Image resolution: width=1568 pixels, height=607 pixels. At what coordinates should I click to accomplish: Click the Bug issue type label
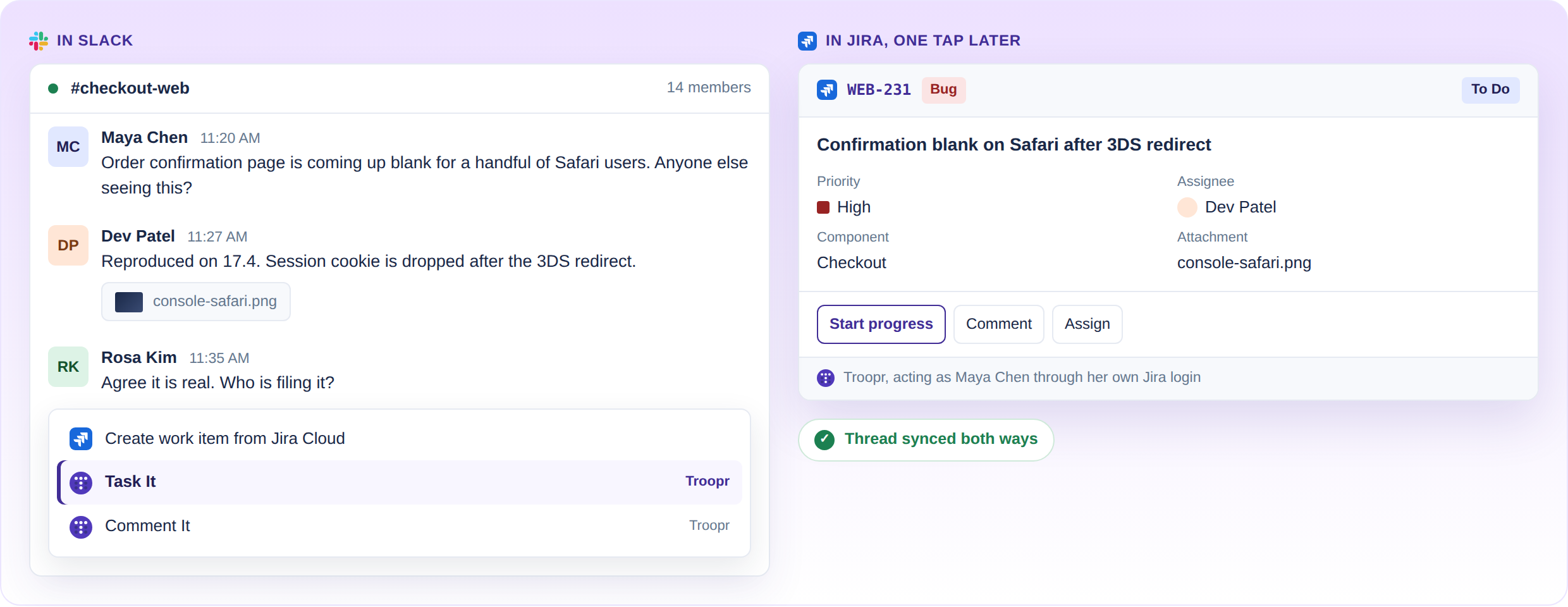(x=943, y=90)
